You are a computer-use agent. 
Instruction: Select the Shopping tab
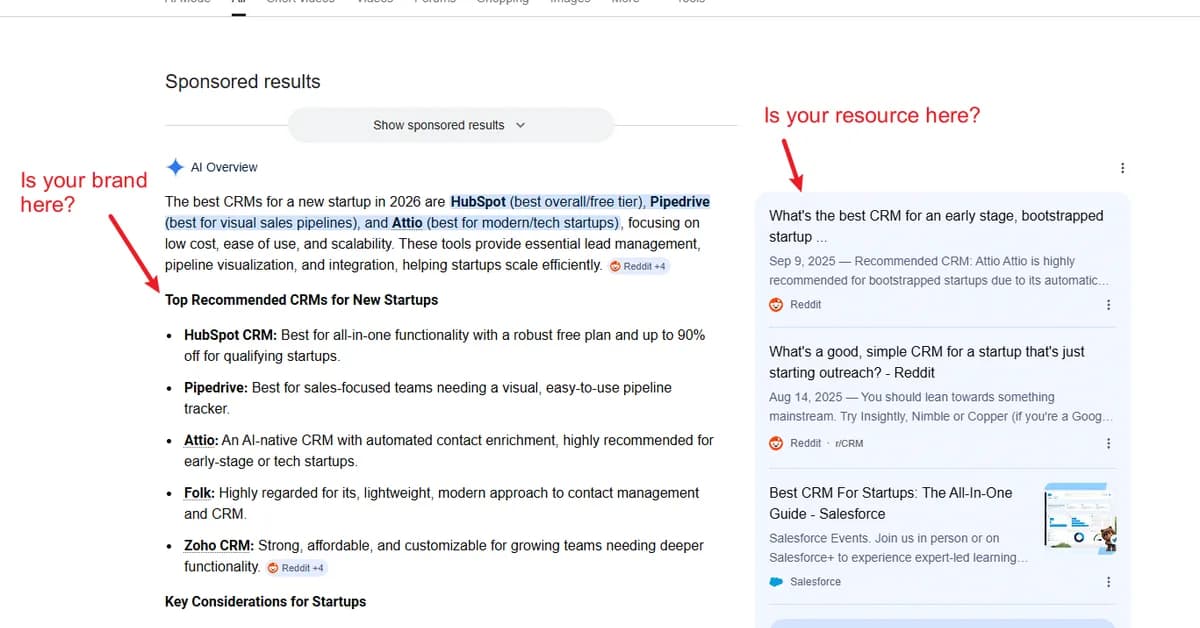pos(502,3)
